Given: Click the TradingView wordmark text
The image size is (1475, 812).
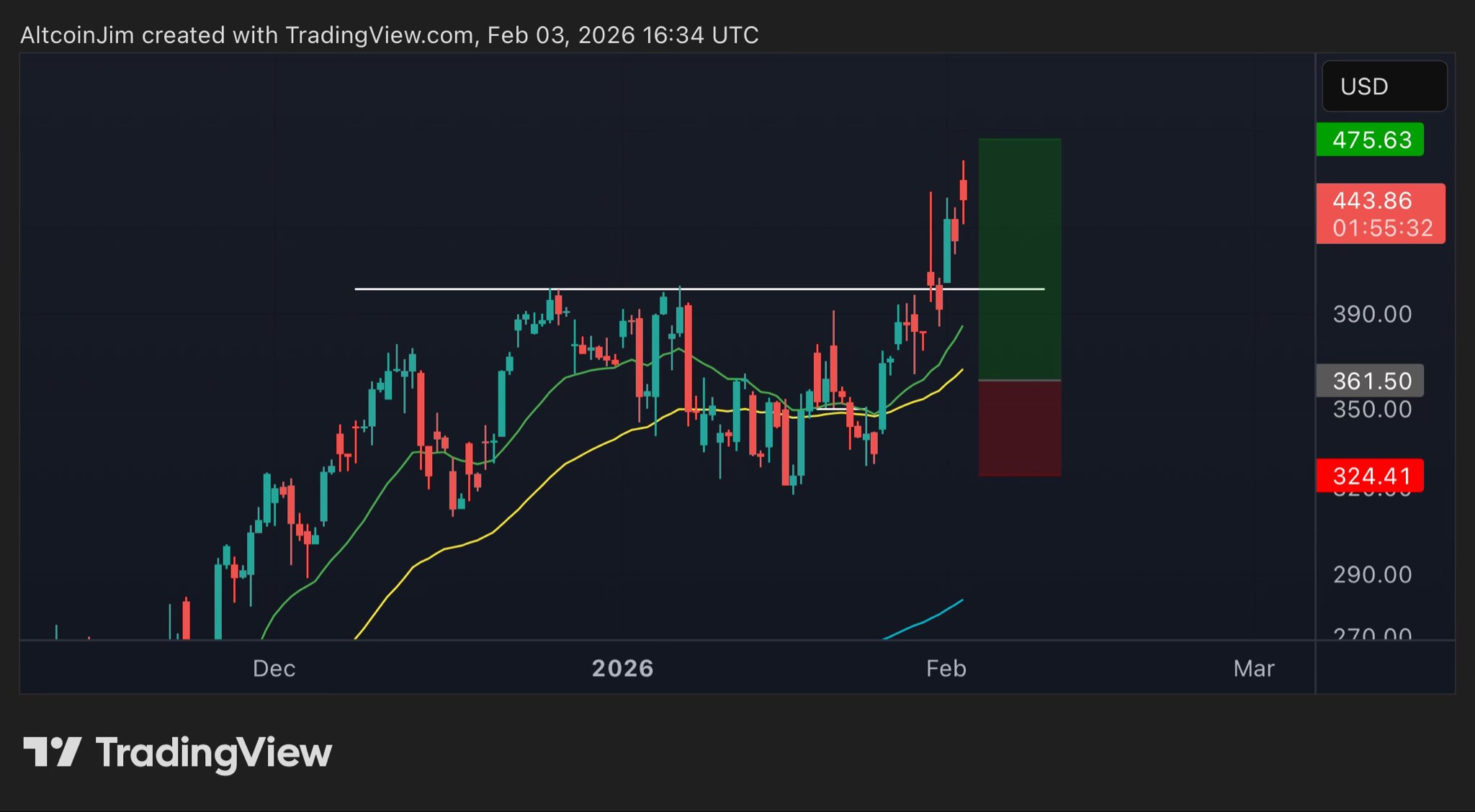Looking at the screenshot, I should pyautogui.click(x=214, y=753).
